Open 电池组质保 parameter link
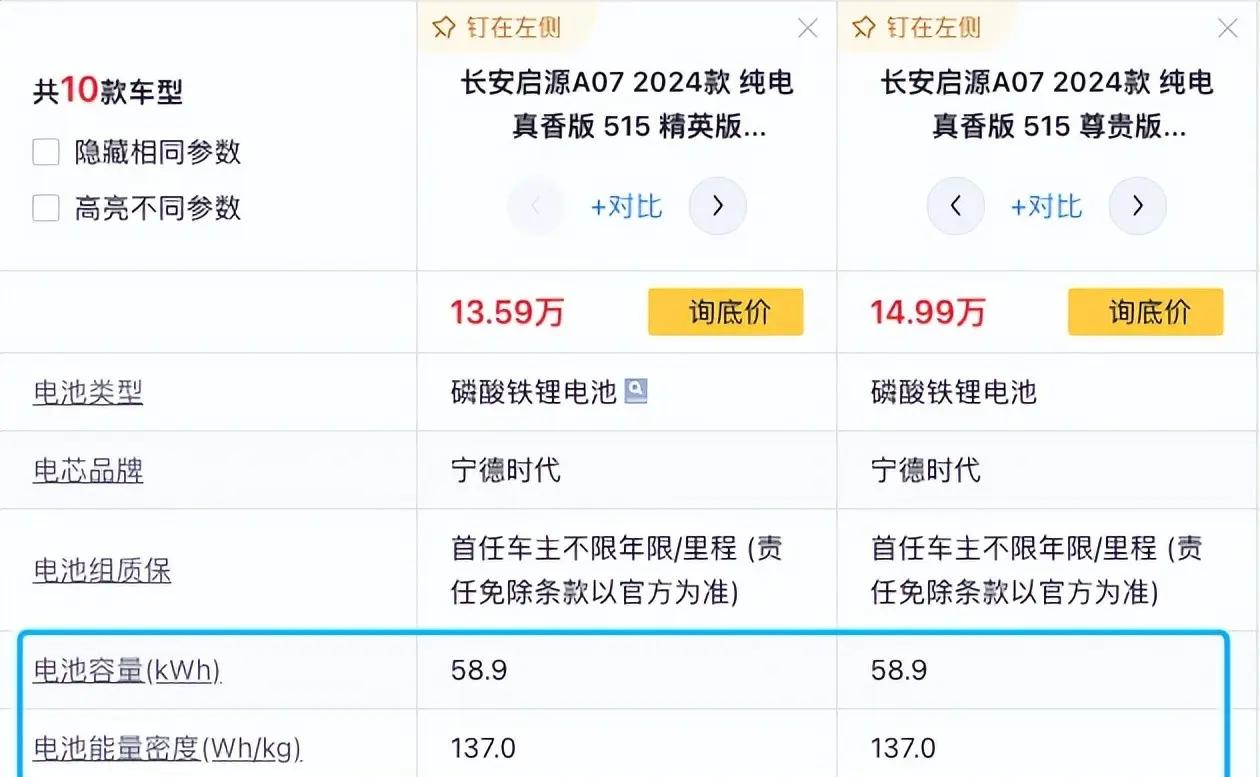The image size is (1260, 777). coord(102,570)
